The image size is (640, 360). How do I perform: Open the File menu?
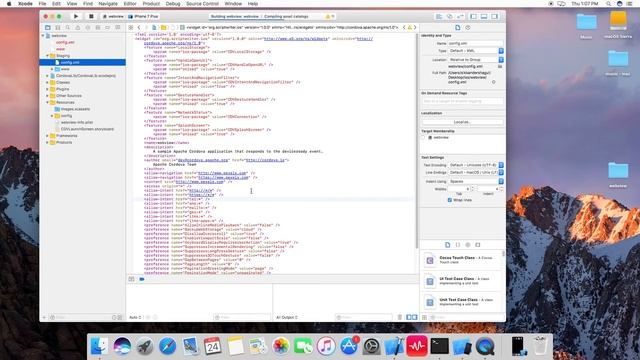[x=42, y=4]
